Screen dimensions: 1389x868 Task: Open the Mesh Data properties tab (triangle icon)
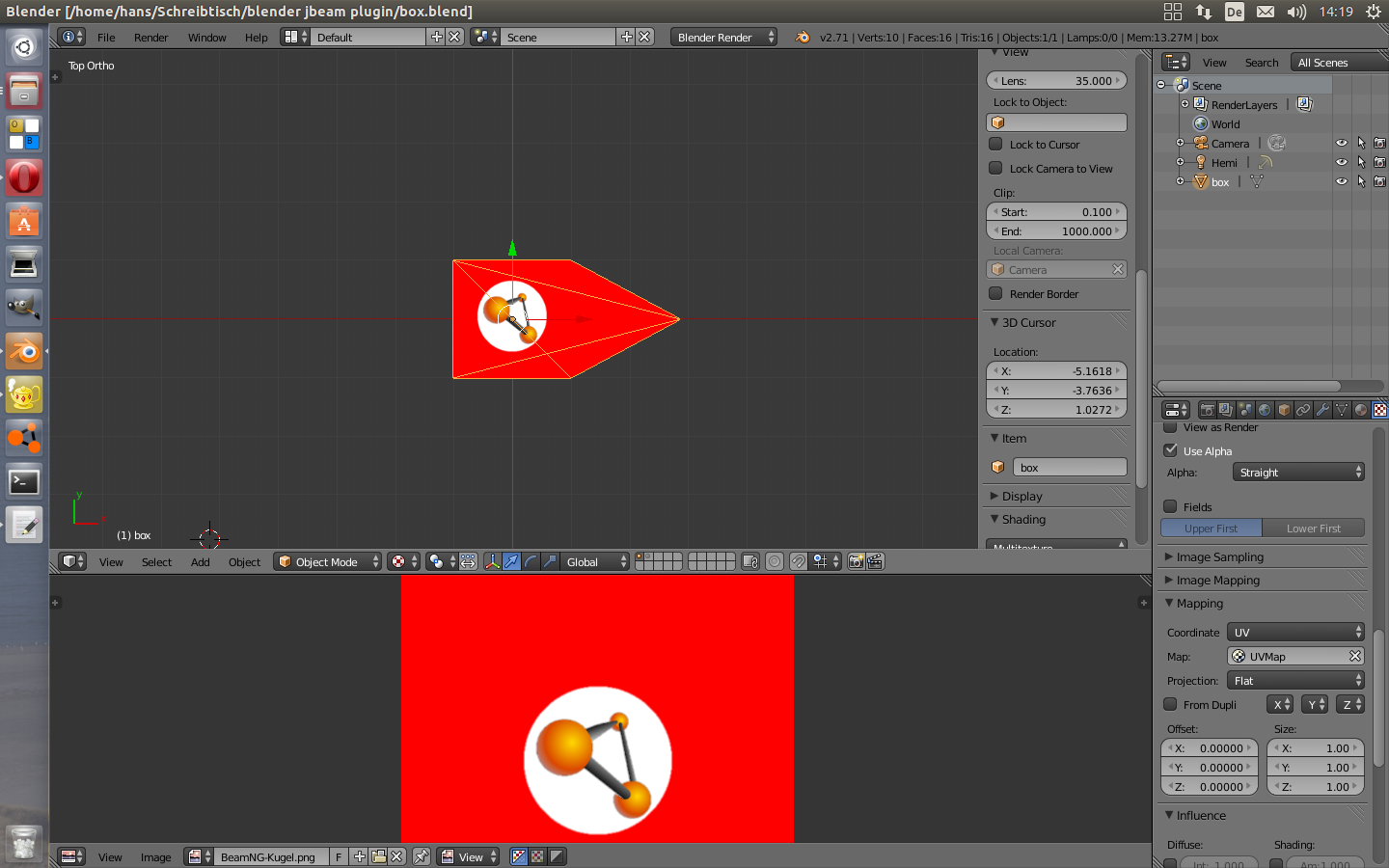click(1342, 410)
